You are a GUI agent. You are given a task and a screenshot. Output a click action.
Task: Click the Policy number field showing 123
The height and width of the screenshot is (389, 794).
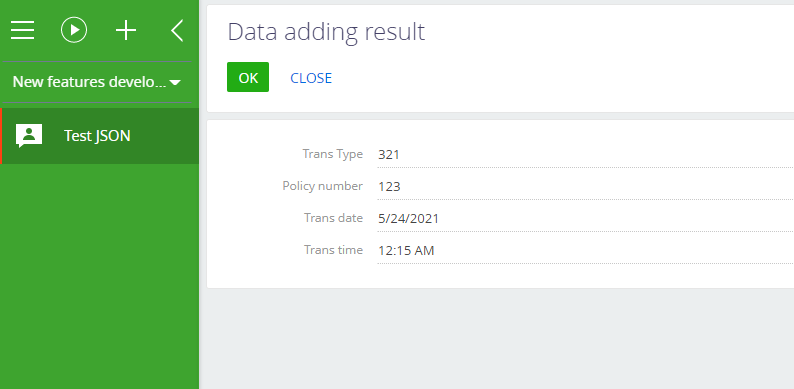click(x=585, y=186)
